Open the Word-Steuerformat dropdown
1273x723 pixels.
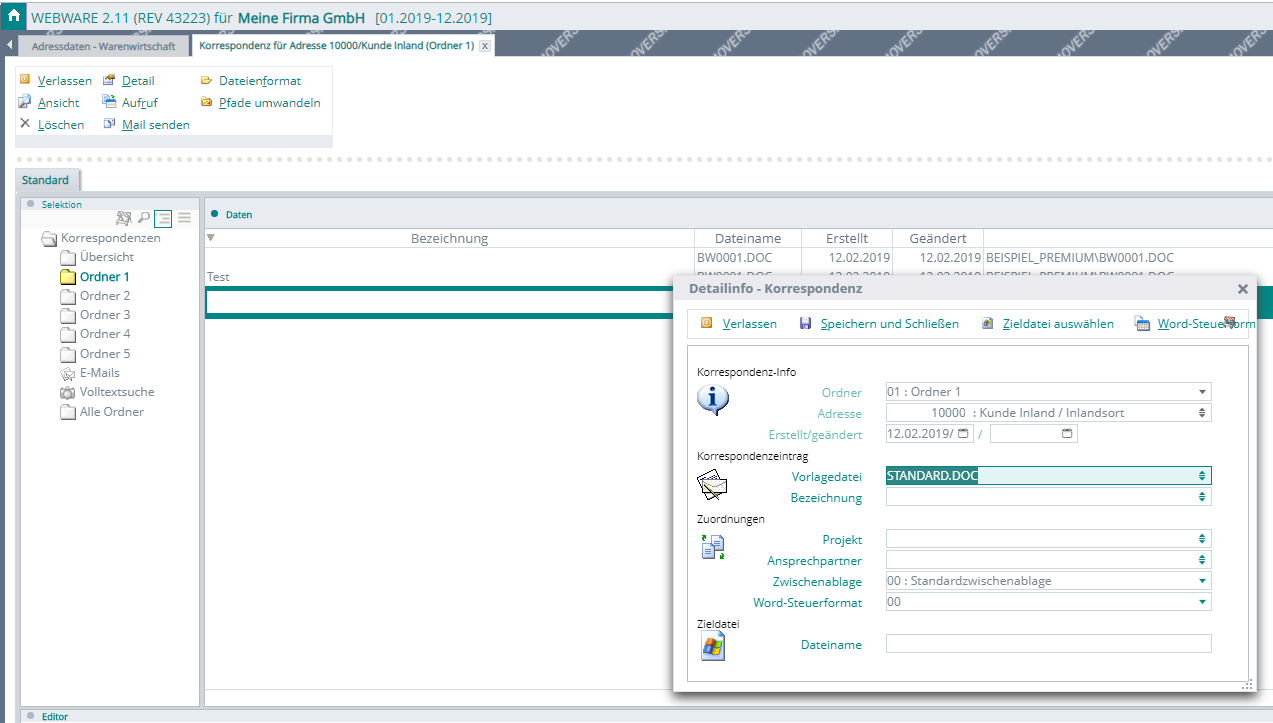pyautogui.click(x=1202, y=602)
